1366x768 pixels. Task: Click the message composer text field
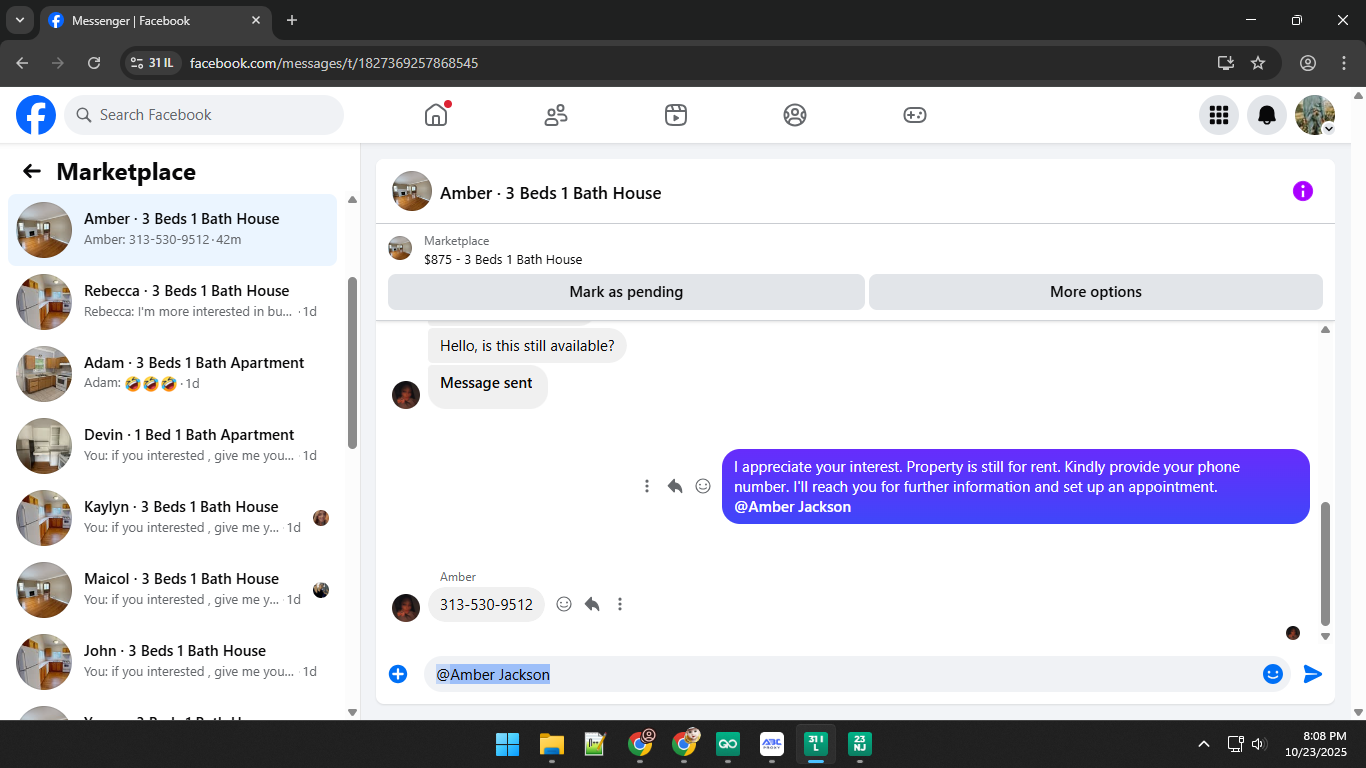point(845,674)
